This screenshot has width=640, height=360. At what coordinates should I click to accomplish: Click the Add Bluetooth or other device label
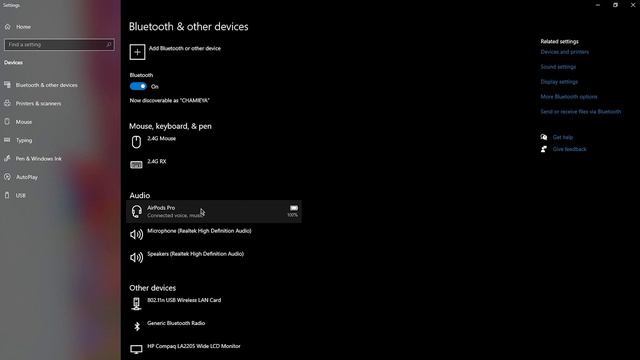click(x=184, y=48)
